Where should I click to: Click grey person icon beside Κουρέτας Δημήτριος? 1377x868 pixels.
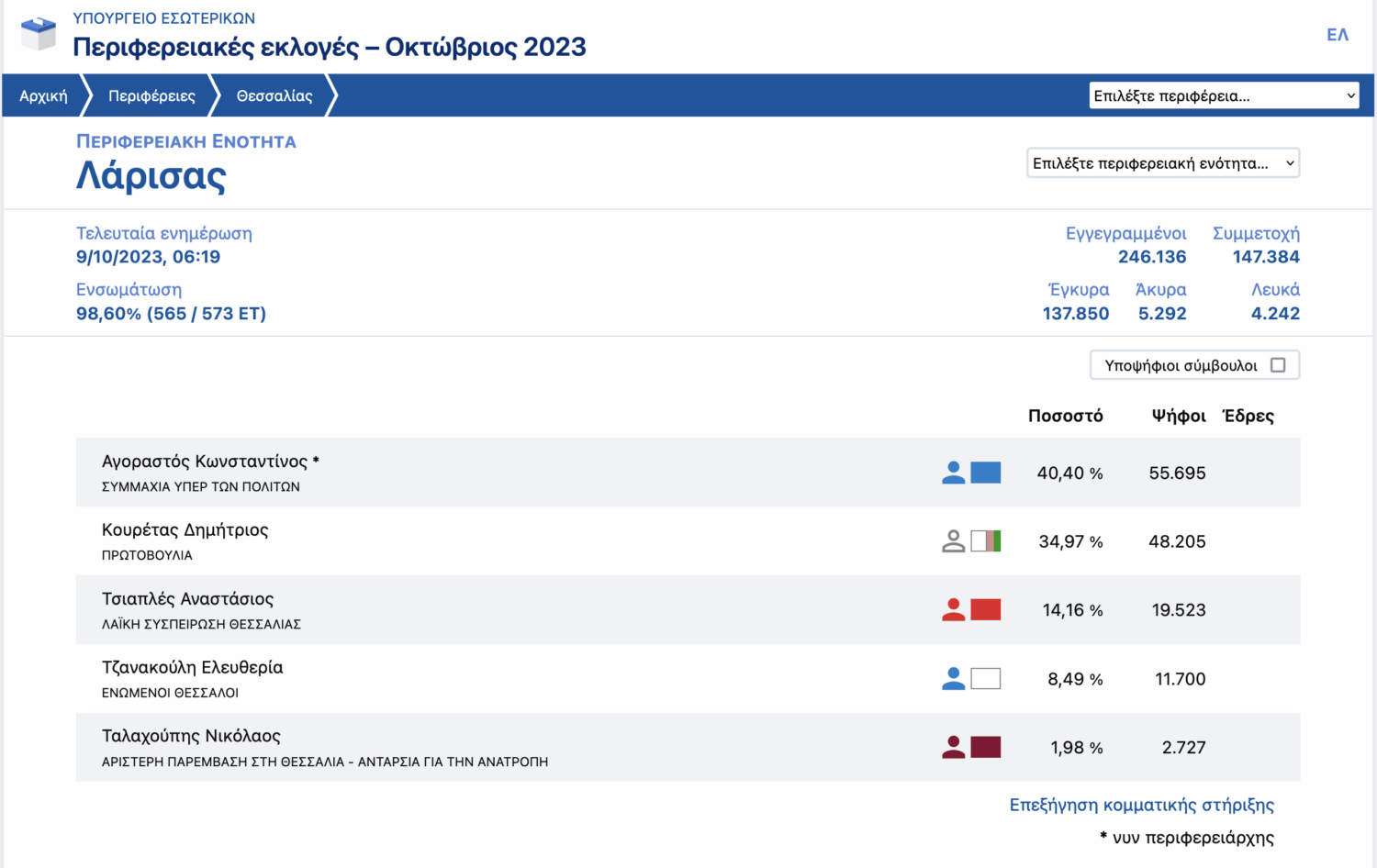[x=953, y=541]
